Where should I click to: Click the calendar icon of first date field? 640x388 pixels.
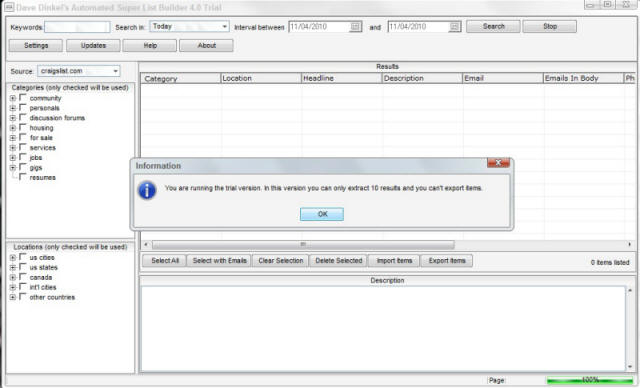click(x=356, y=27)
